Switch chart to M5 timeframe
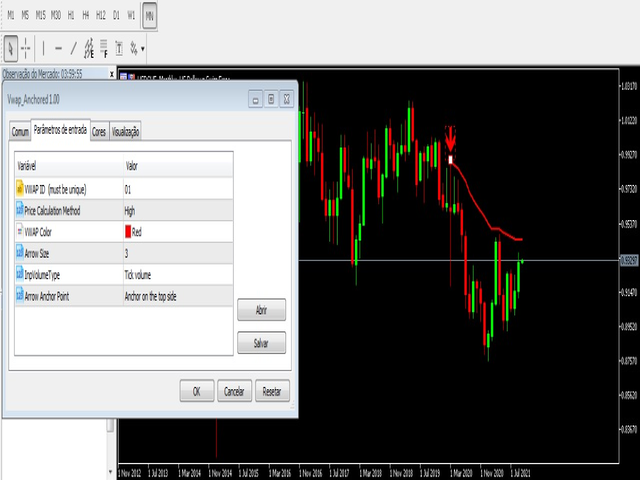 click(25, 16)
